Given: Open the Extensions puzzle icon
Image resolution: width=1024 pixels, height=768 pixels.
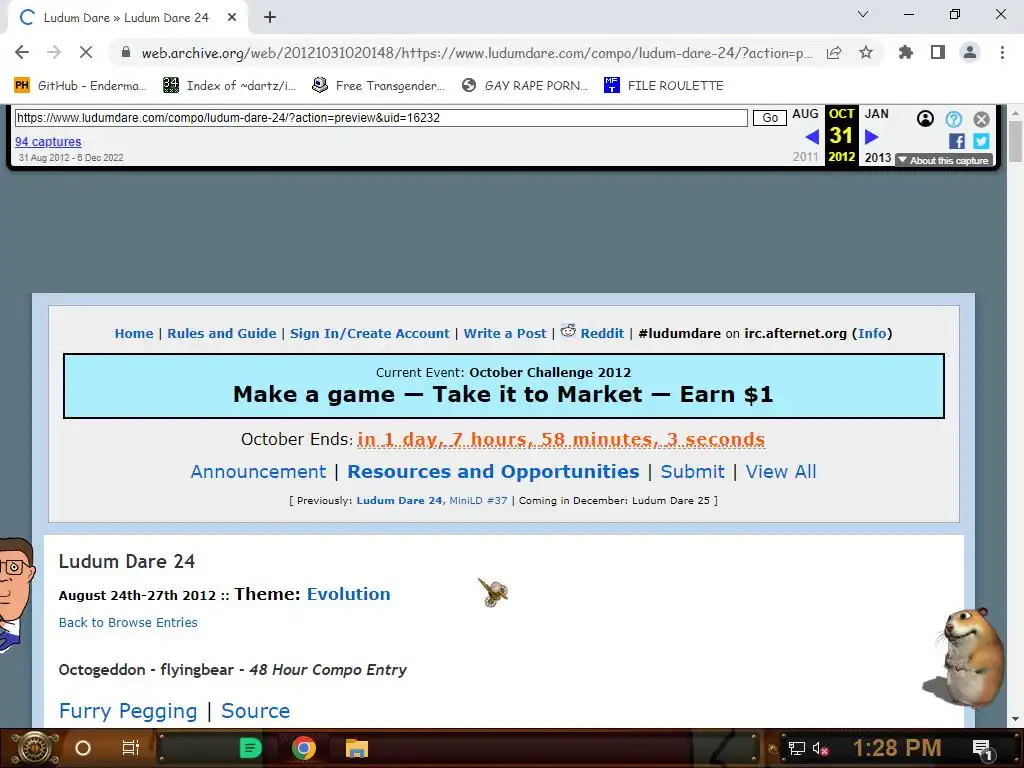Looking at the screenshot, I should click(x=906, y=52).
